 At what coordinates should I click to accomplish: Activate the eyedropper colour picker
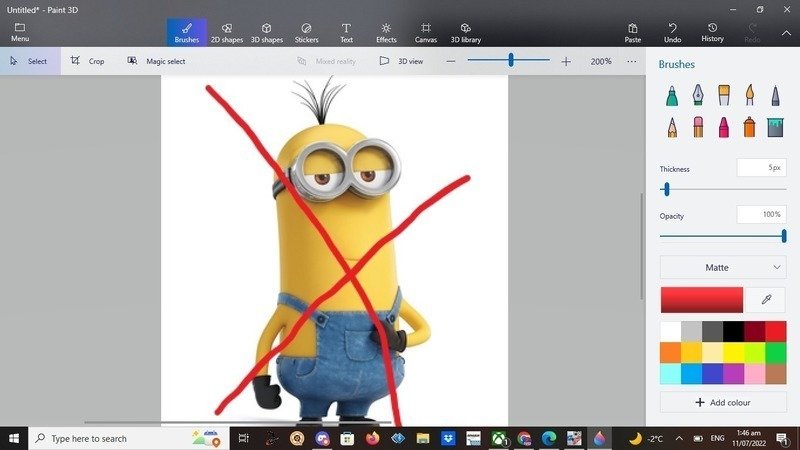click(x=767, y=299)
